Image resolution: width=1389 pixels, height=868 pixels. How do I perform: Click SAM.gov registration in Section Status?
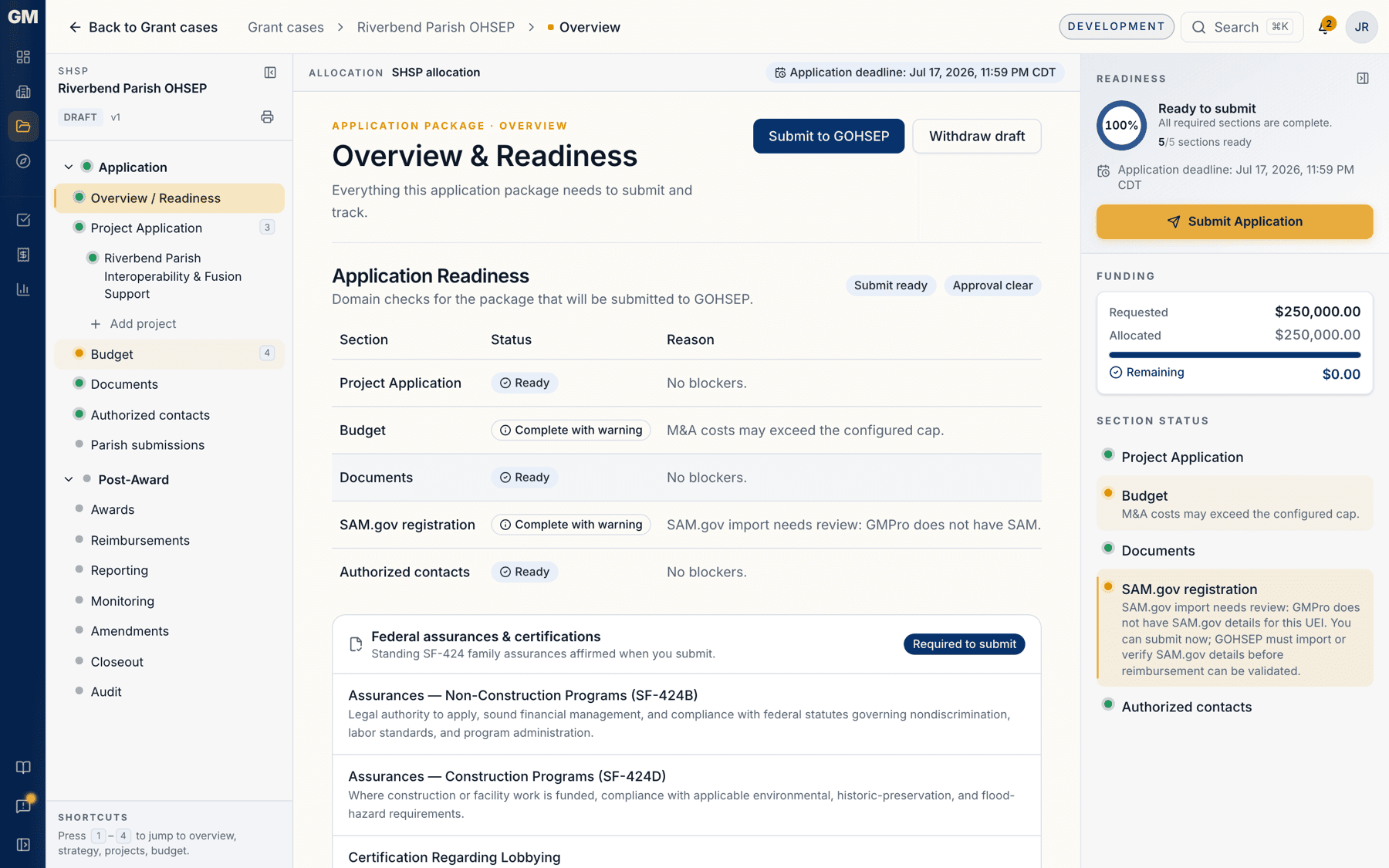pyautogui.click(x=1235, y=628)
